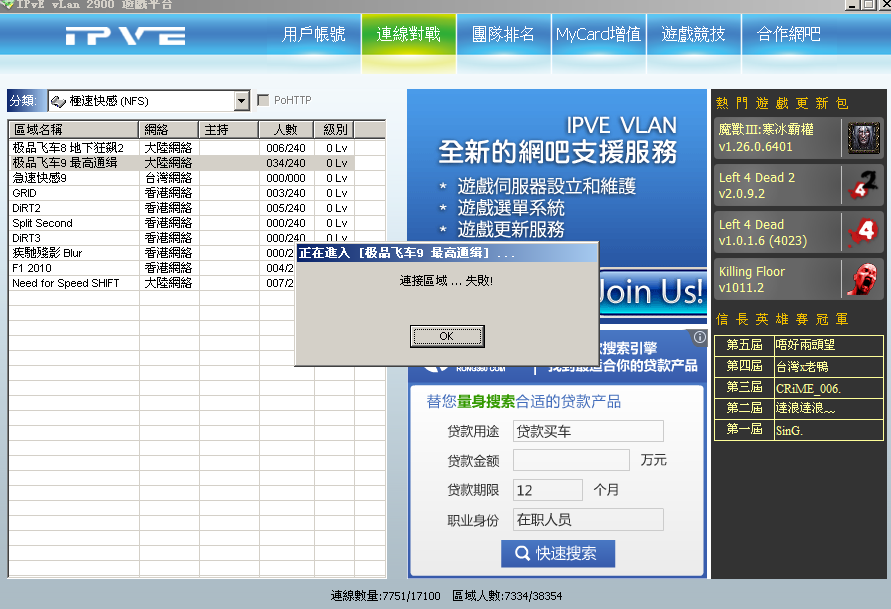Open the 贷款用途 loan purpose selector
The width and height of the screenshot is (891, 609).
587,431
